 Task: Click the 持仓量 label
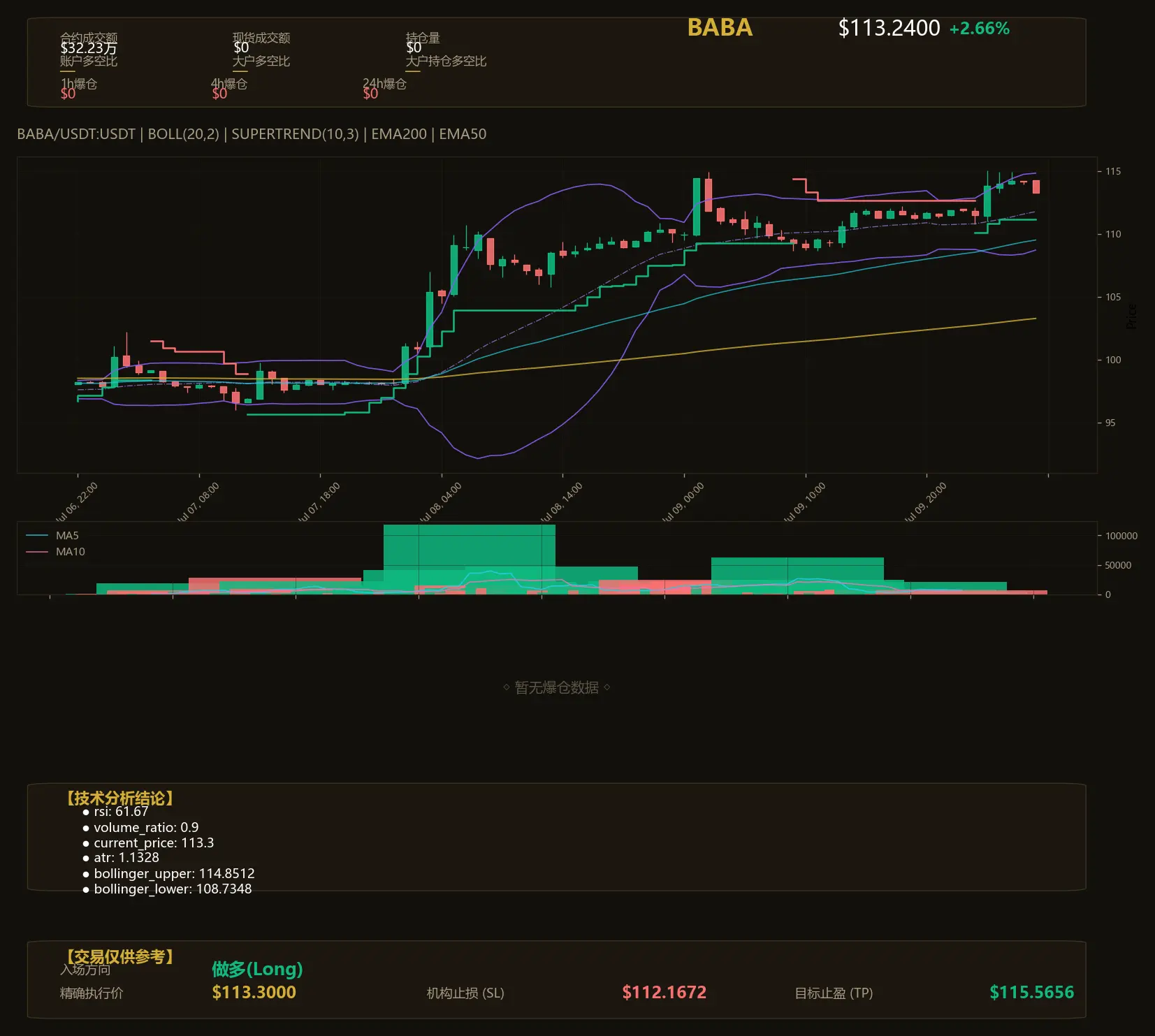[x=423, y=38]
